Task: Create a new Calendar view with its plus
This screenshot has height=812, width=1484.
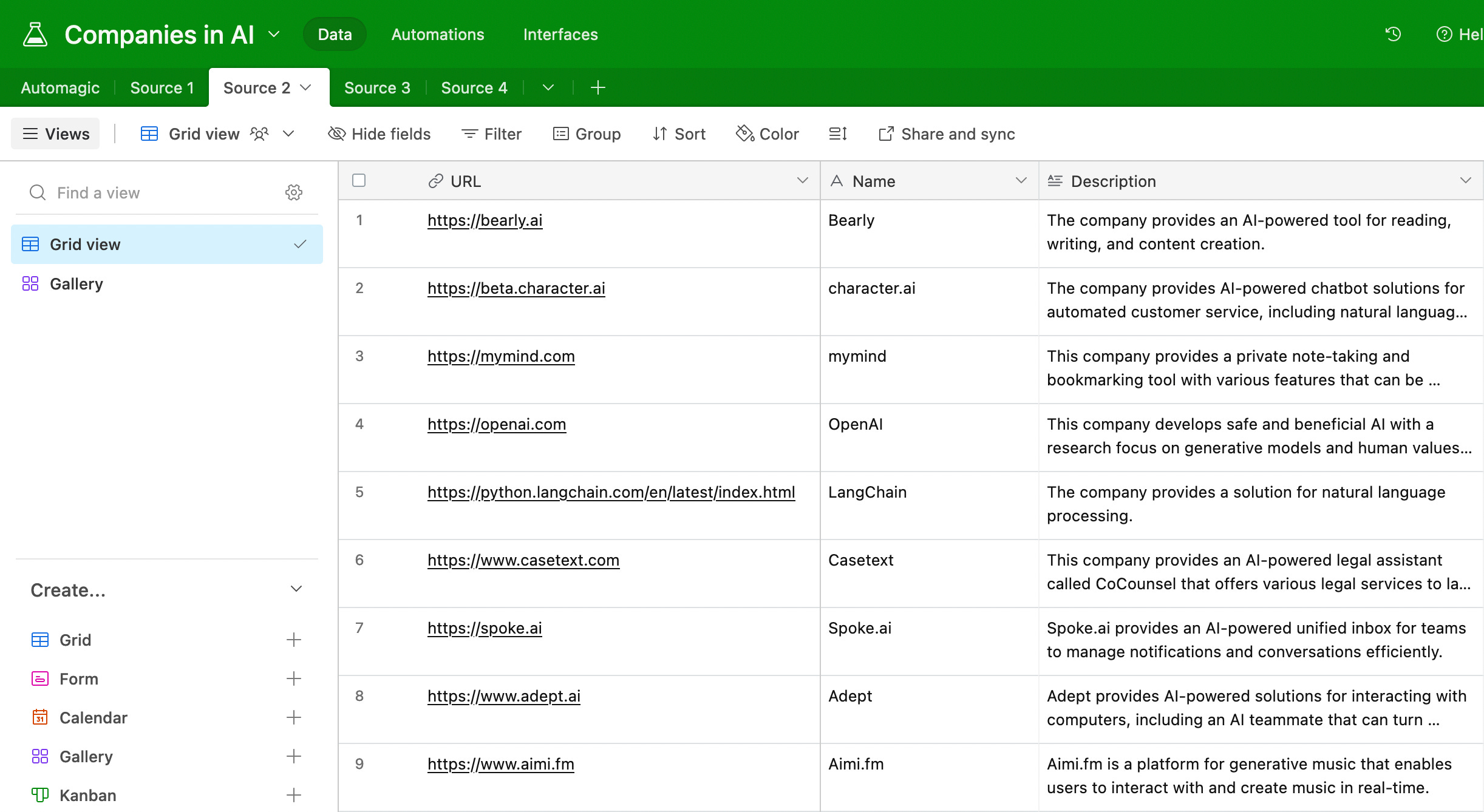Action: [294, 717]
